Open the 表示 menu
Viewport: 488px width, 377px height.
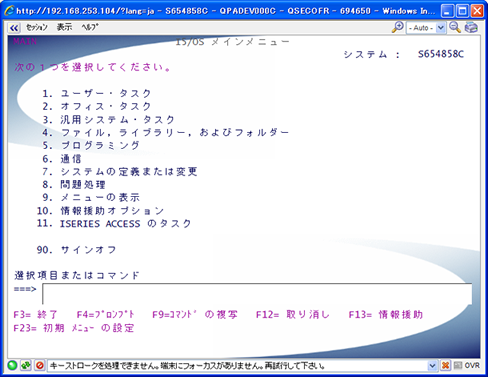(64, 27)
